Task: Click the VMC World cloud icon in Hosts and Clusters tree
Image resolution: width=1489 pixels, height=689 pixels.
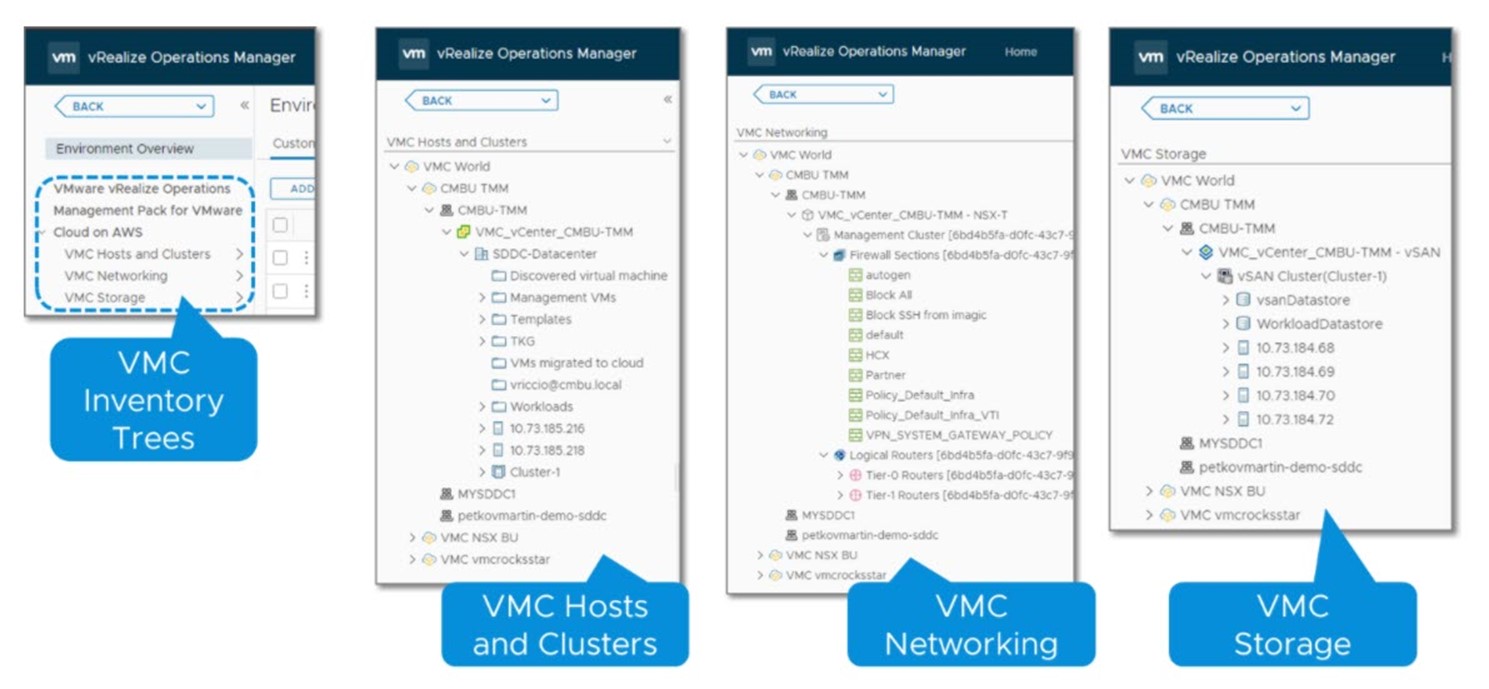Action: pyautogui.click(x=412, y=167)
